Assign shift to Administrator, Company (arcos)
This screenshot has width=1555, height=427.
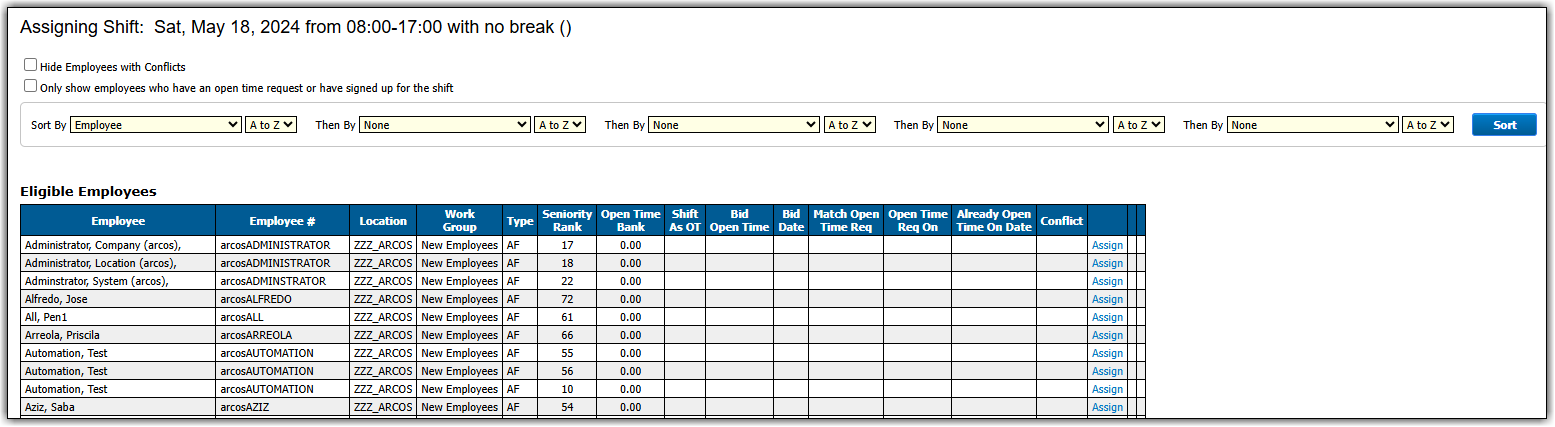click(1107, 245)
